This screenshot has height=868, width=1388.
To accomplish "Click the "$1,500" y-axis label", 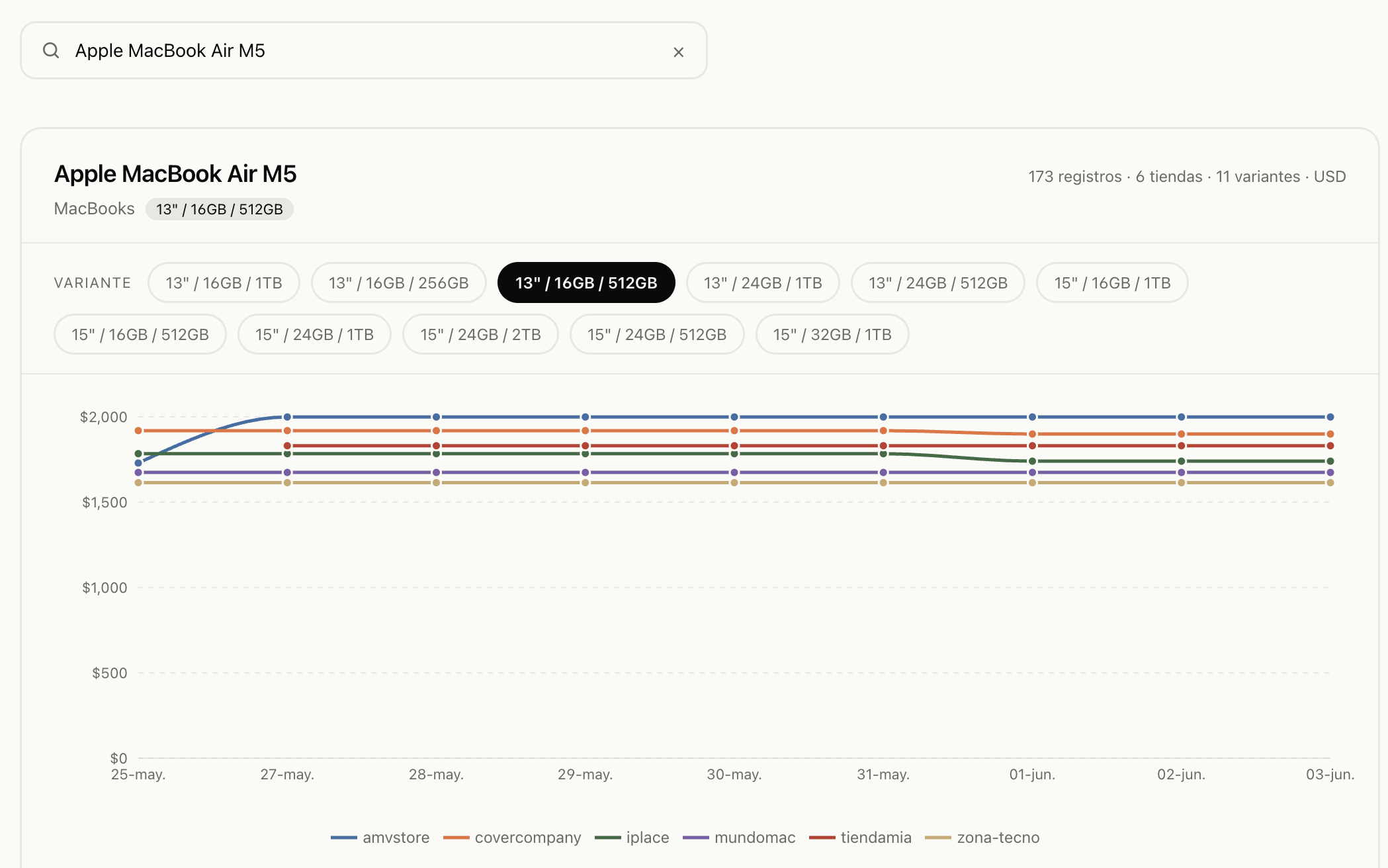I will pos(105,502).
